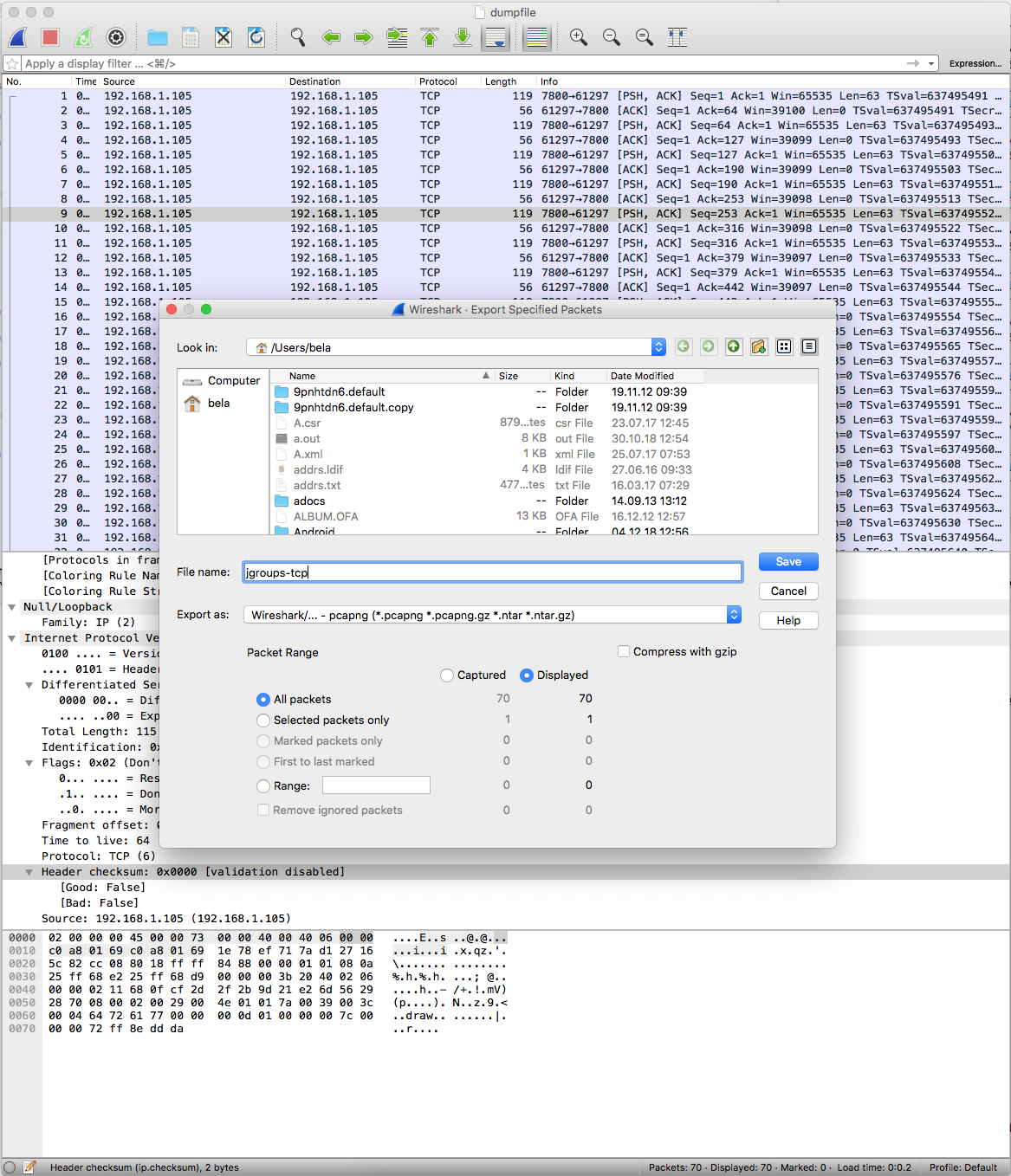Image resolution: width=1011 pixels, height=1176 pixels.
Task: Toggle packet colorization rules icon
Action: point(537,37)
